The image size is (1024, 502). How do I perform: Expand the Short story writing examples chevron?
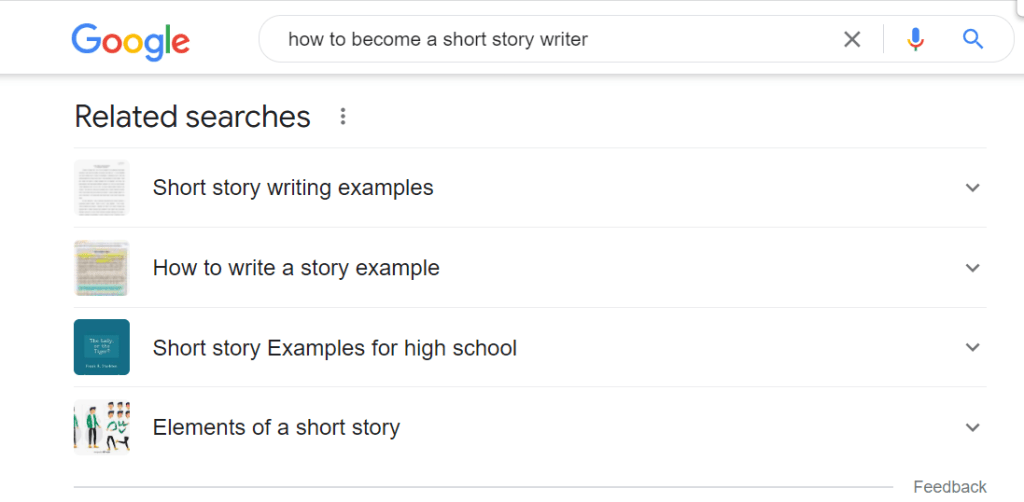[x=972, y=188]
